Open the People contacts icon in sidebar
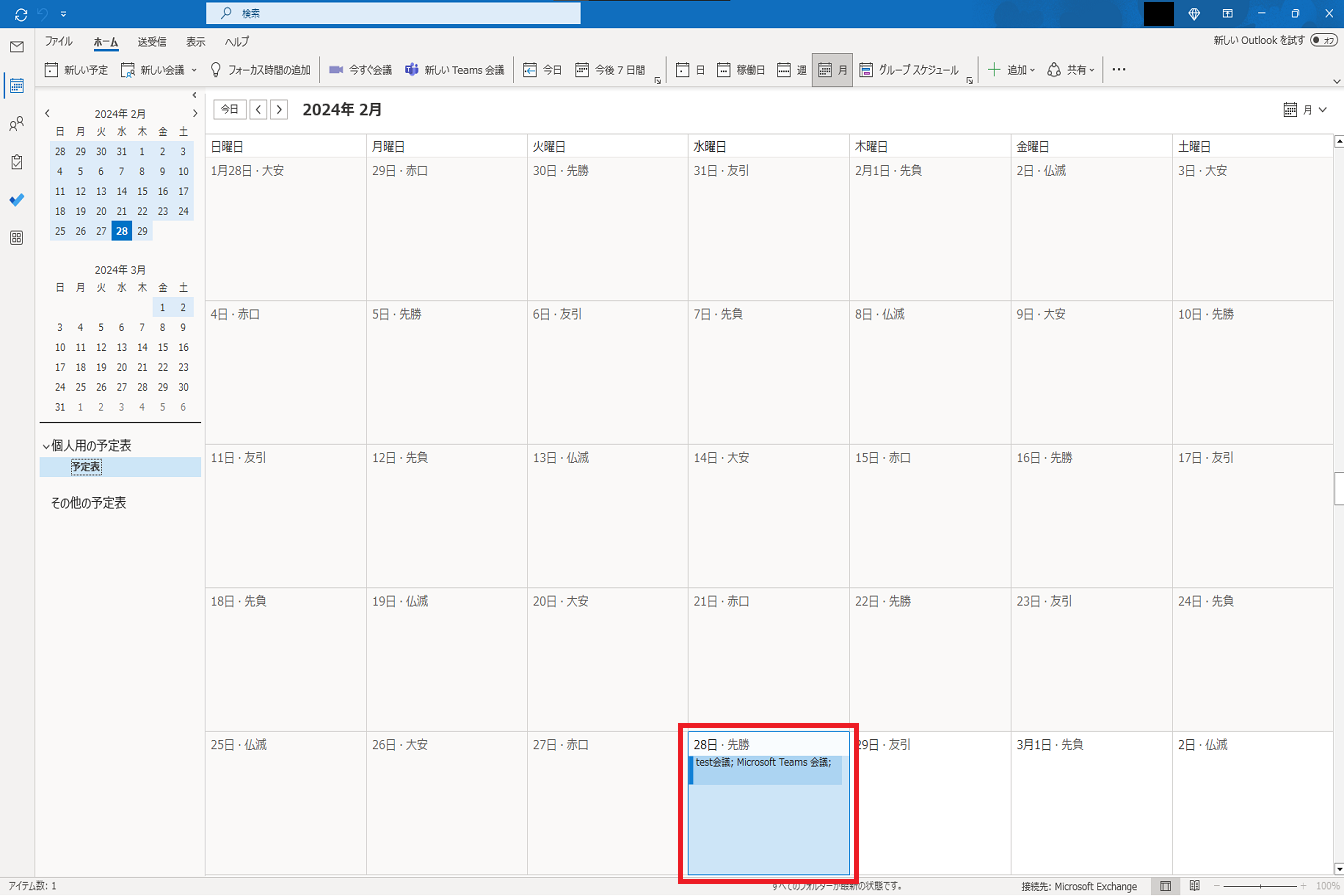This screenshot has width=1344, height=896. click(x=16, y=124)
